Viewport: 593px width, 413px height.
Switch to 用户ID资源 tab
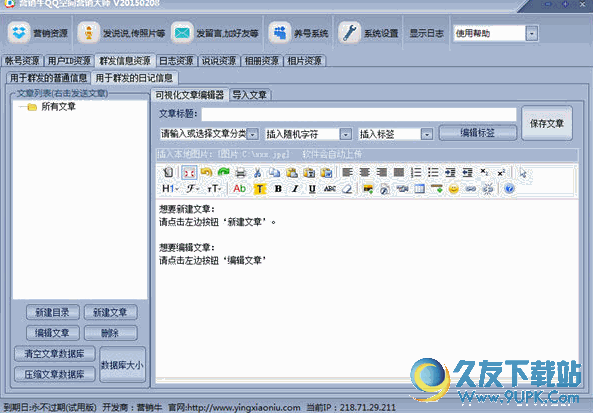pos(69,61)
